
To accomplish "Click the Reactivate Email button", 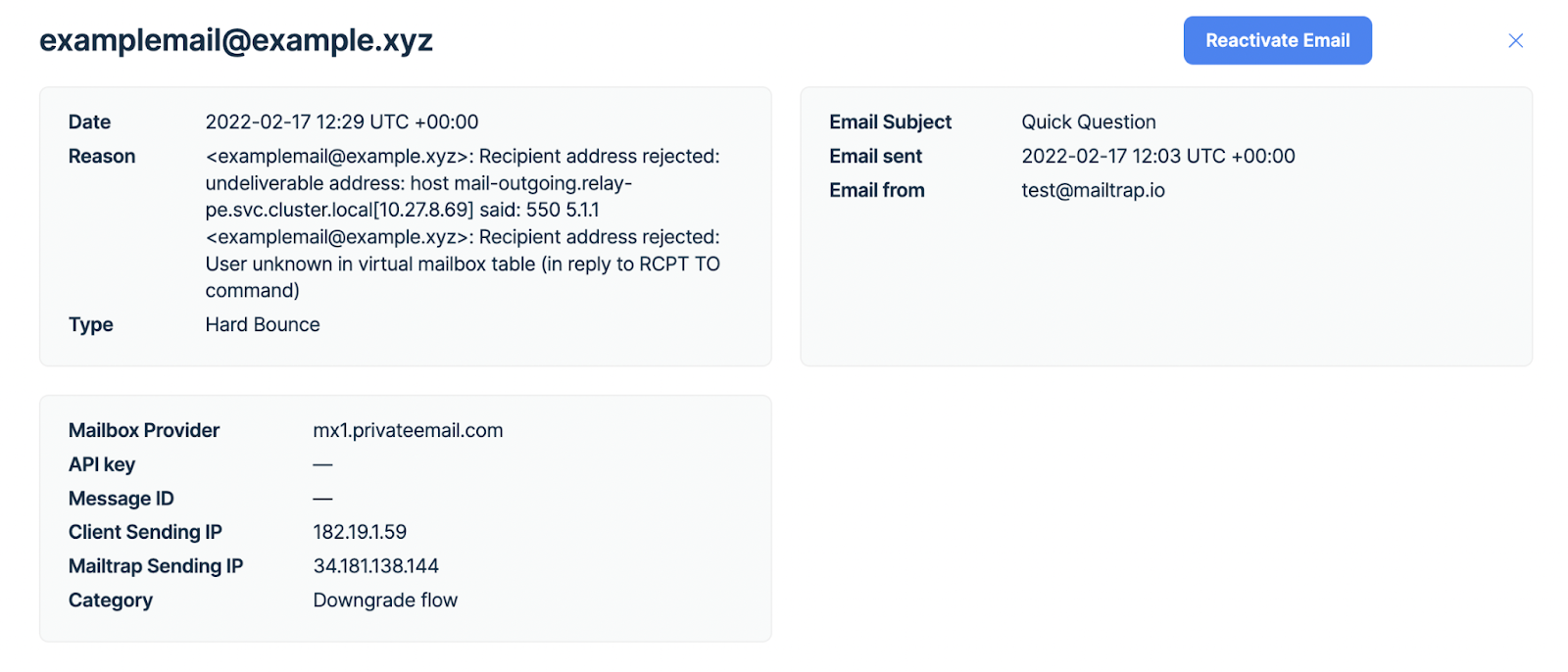I will pos(1277,40).
